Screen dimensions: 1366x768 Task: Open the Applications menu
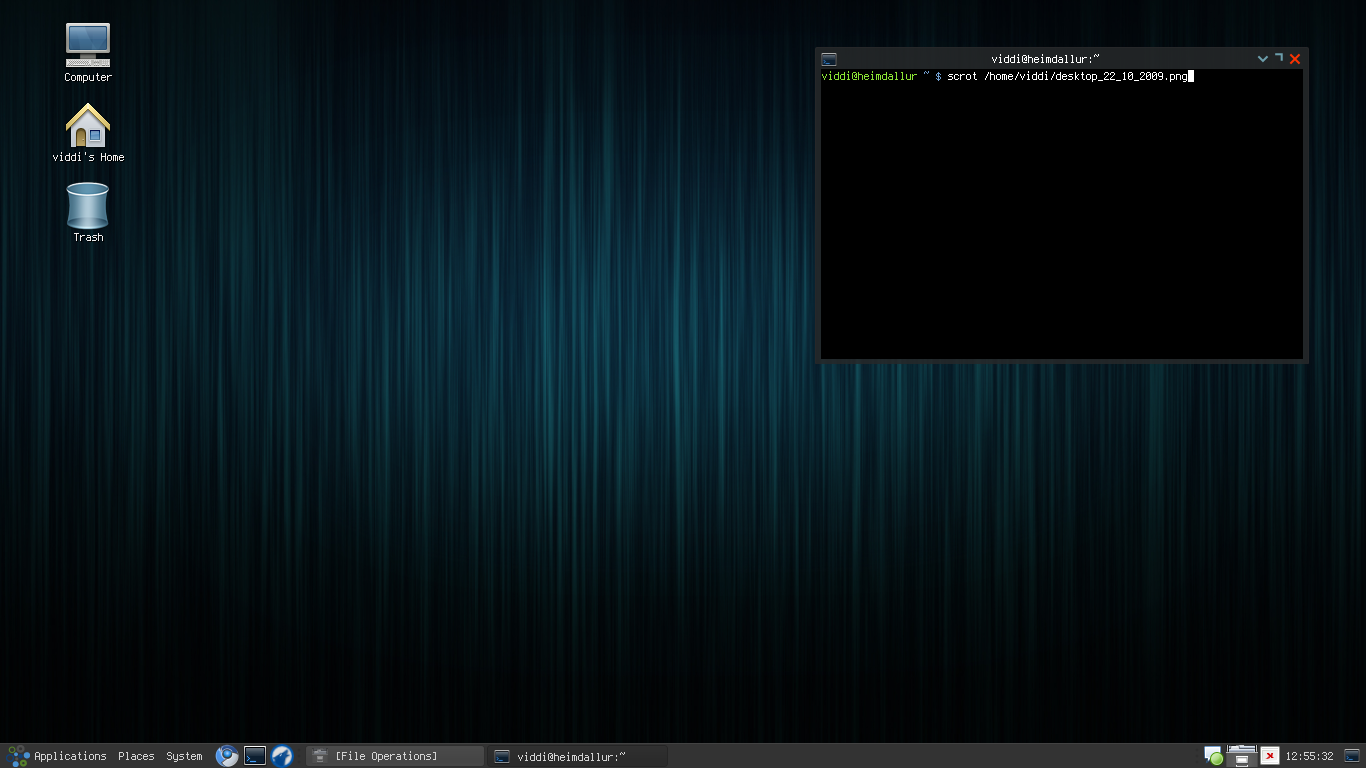tap(70, 756)
